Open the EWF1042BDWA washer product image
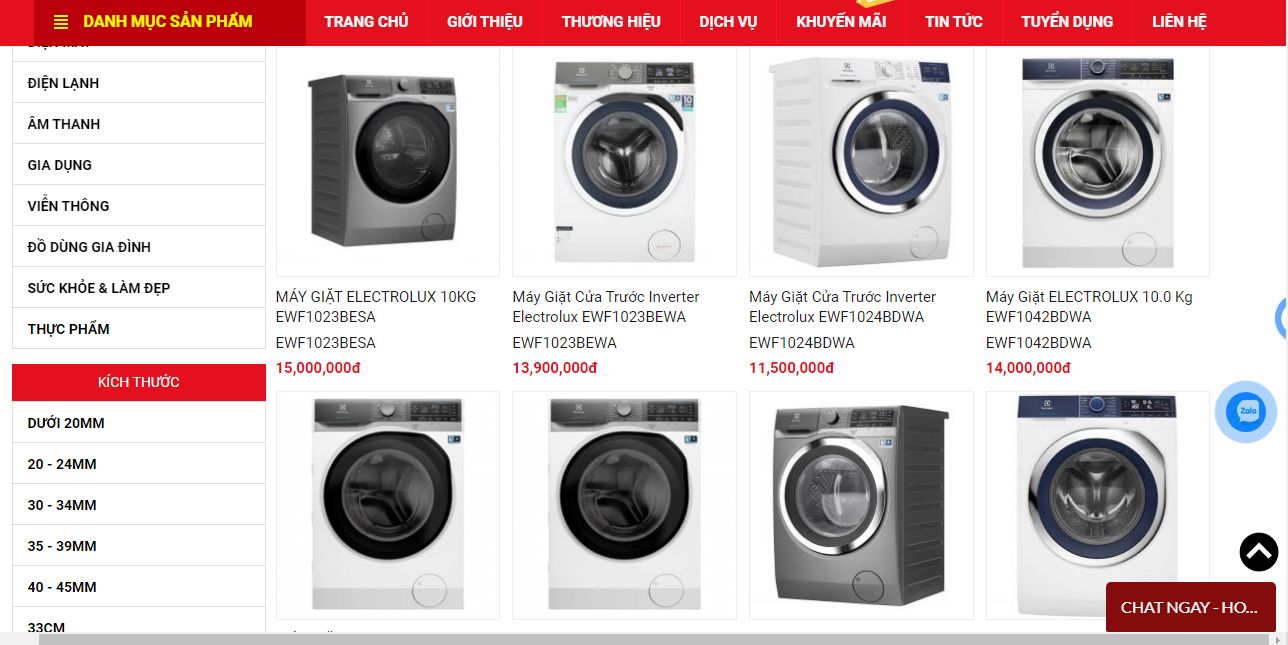Image resolution: width=1288 pixels, height=645 pixels. tap(1098, 161)
